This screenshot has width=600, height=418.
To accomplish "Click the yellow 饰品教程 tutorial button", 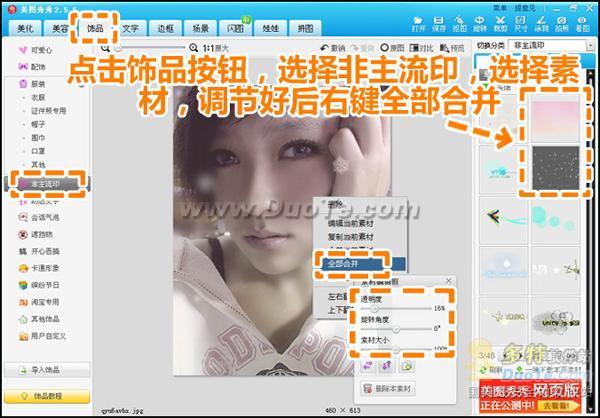I will coord(47,396).
